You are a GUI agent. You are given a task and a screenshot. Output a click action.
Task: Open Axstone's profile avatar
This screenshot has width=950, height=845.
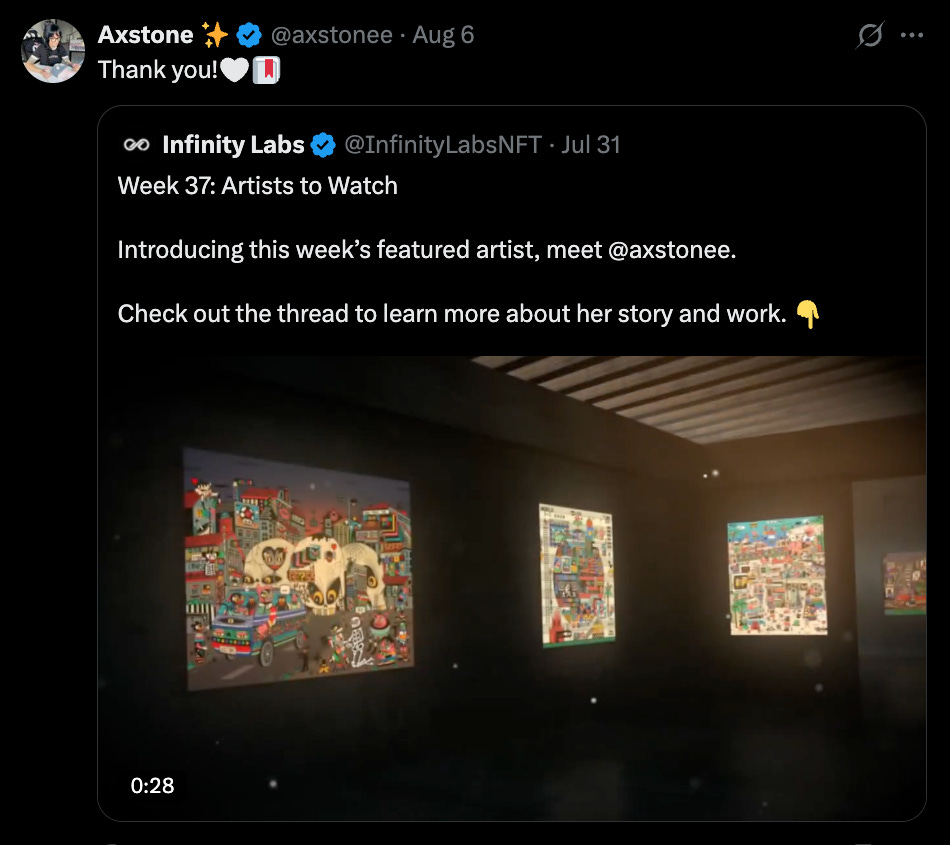[53, 51]
